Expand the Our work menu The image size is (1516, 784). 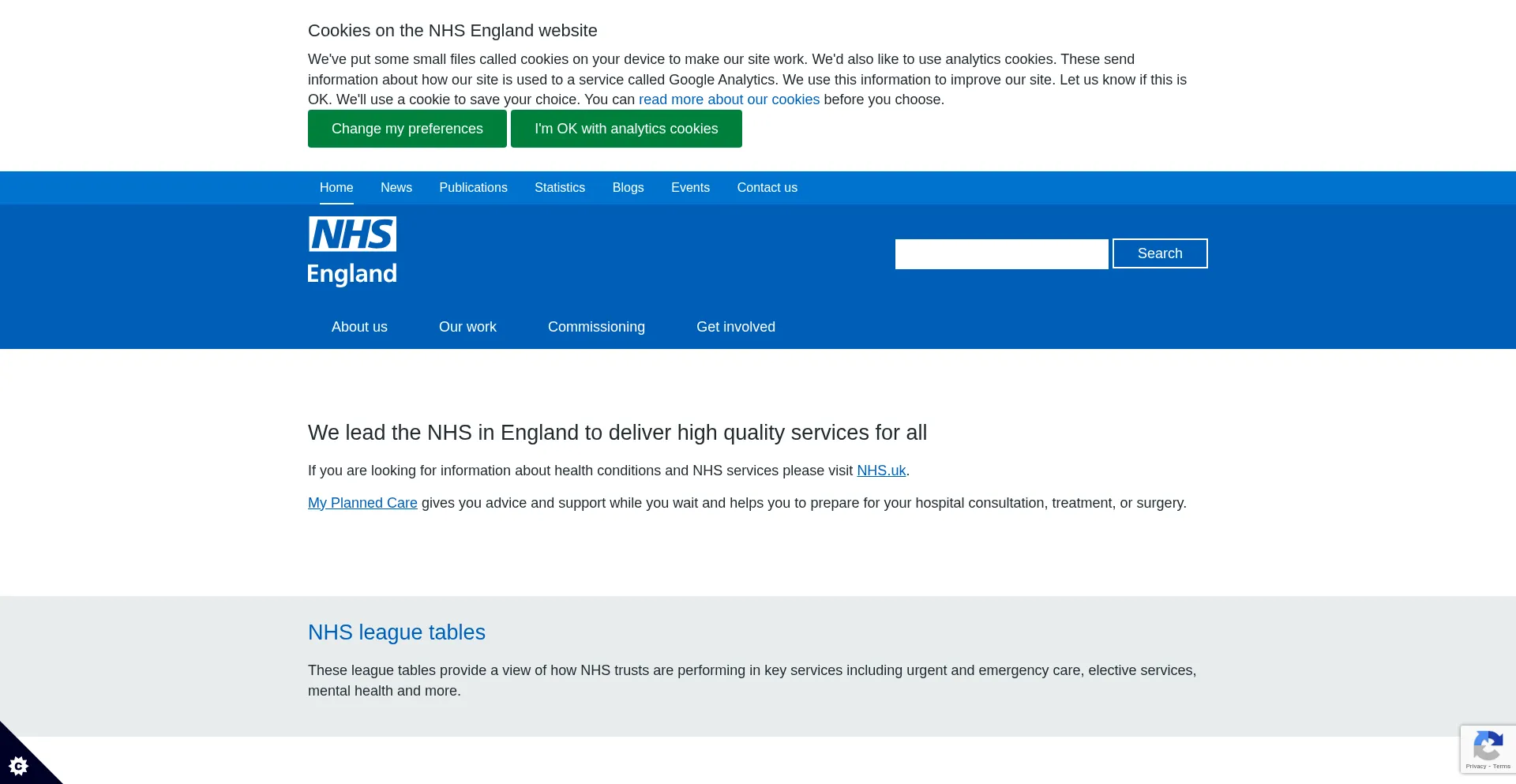click(x=467, y=327)
